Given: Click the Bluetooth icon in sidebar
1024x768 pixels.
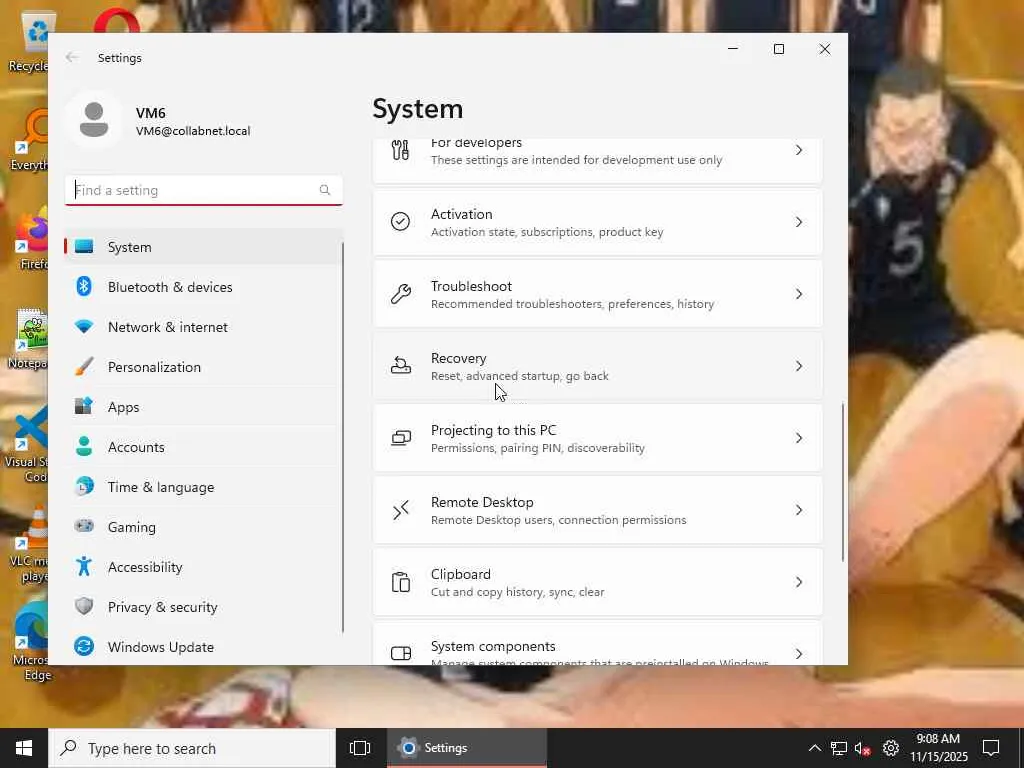Looking at the screenshot, I should 84,286.
